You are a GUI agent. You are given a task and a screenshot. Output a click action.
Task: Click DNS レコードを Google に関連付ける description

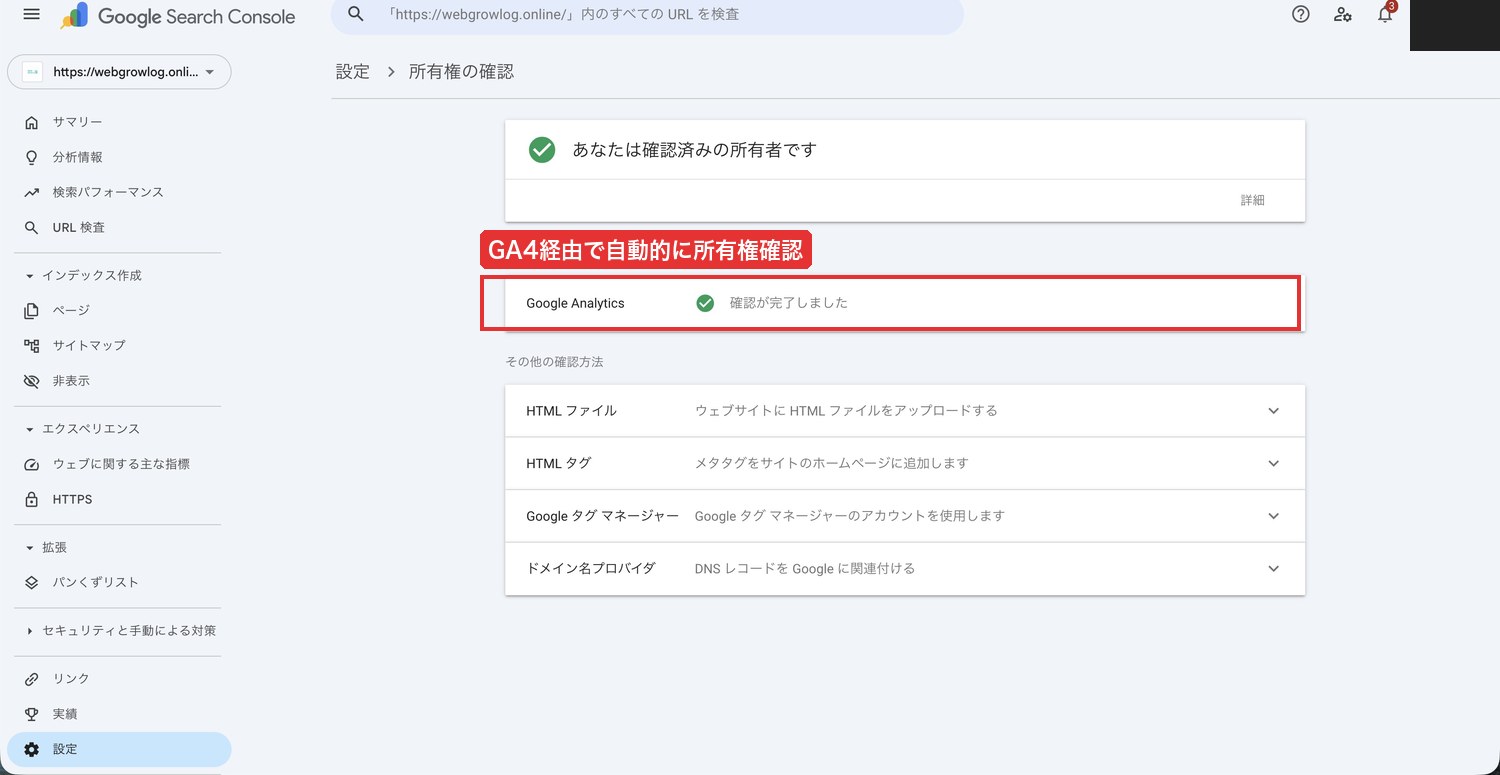click(805, 568)
